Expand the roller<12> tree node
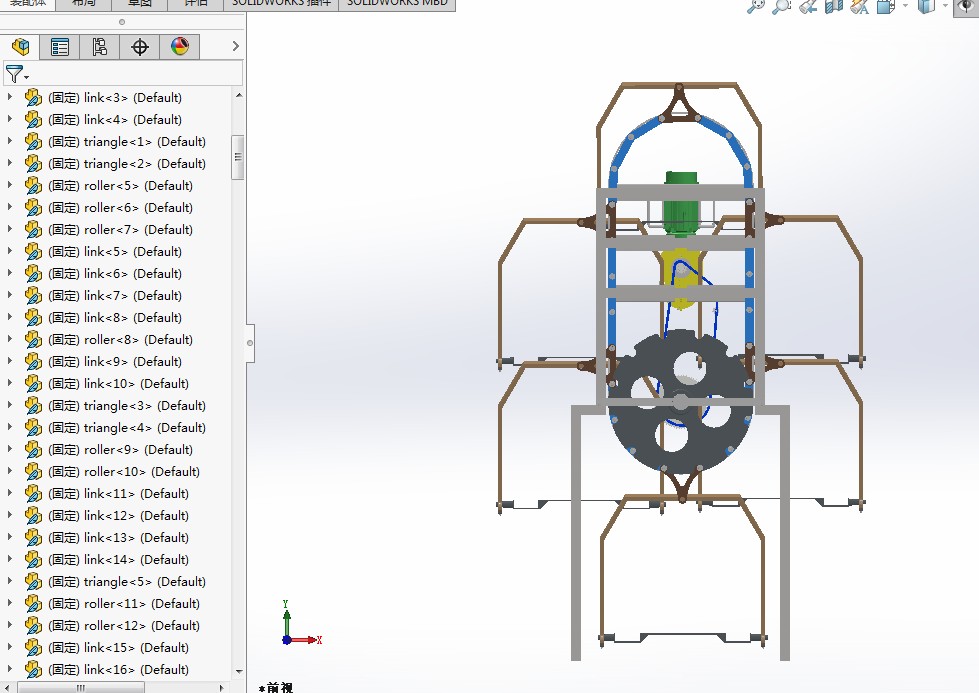Image resolution: width=979 pixels, height=693 pixels. (10, 624)
